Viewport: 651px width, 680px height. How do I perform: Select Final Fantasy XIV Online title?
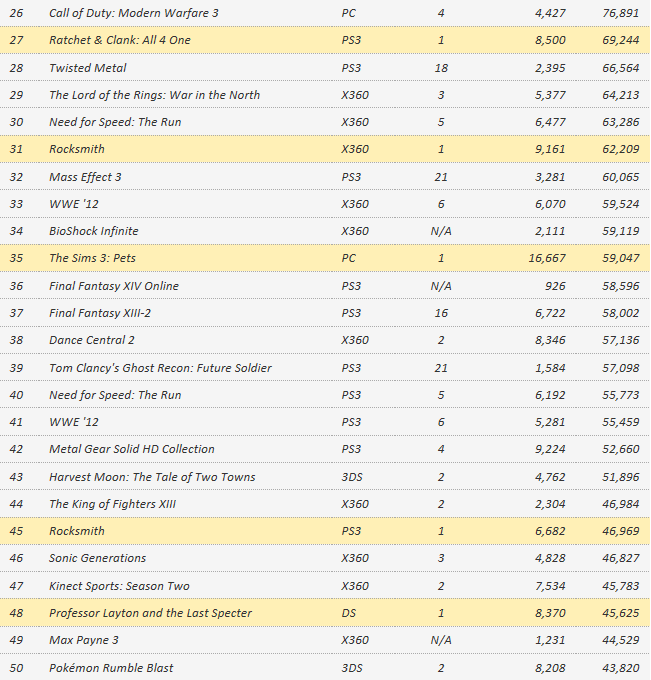pyautogui.click(x=114, y=286)
